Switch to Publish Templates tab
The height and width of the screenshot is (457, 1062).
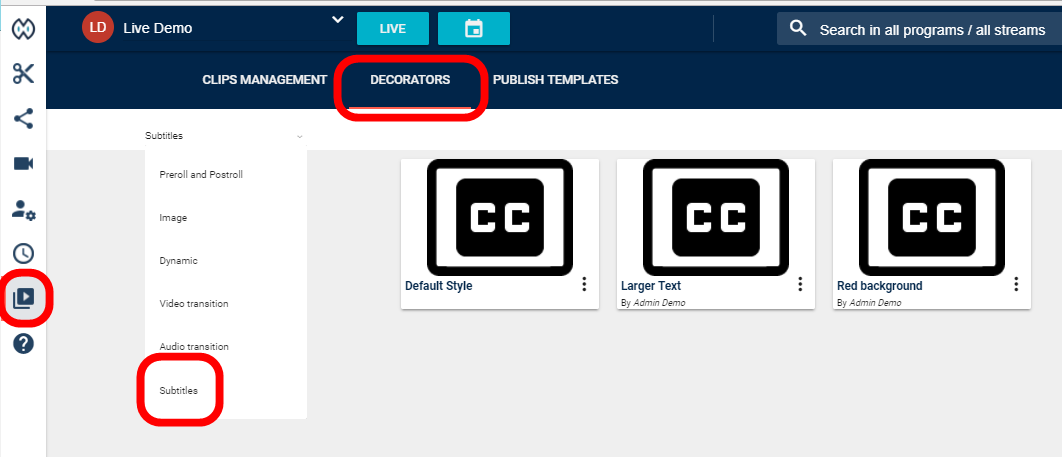(555, 80)
